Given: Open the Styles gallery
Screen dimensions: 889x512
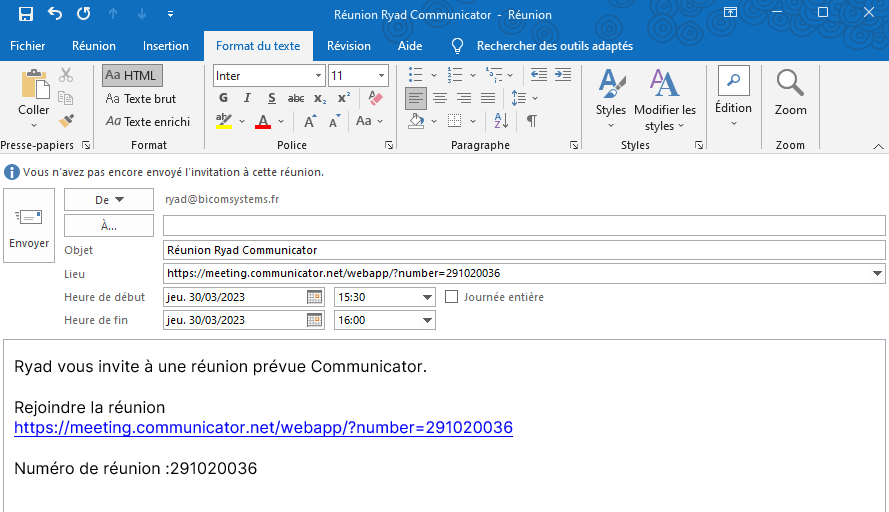Looking at the screenshot, I should (x=611, y=98).
